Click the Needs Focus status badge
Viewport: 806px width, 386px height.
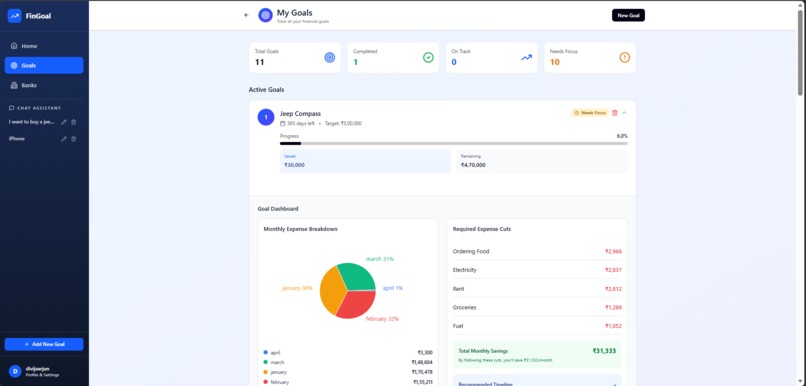pyautogui.click(x=590, y=113)
